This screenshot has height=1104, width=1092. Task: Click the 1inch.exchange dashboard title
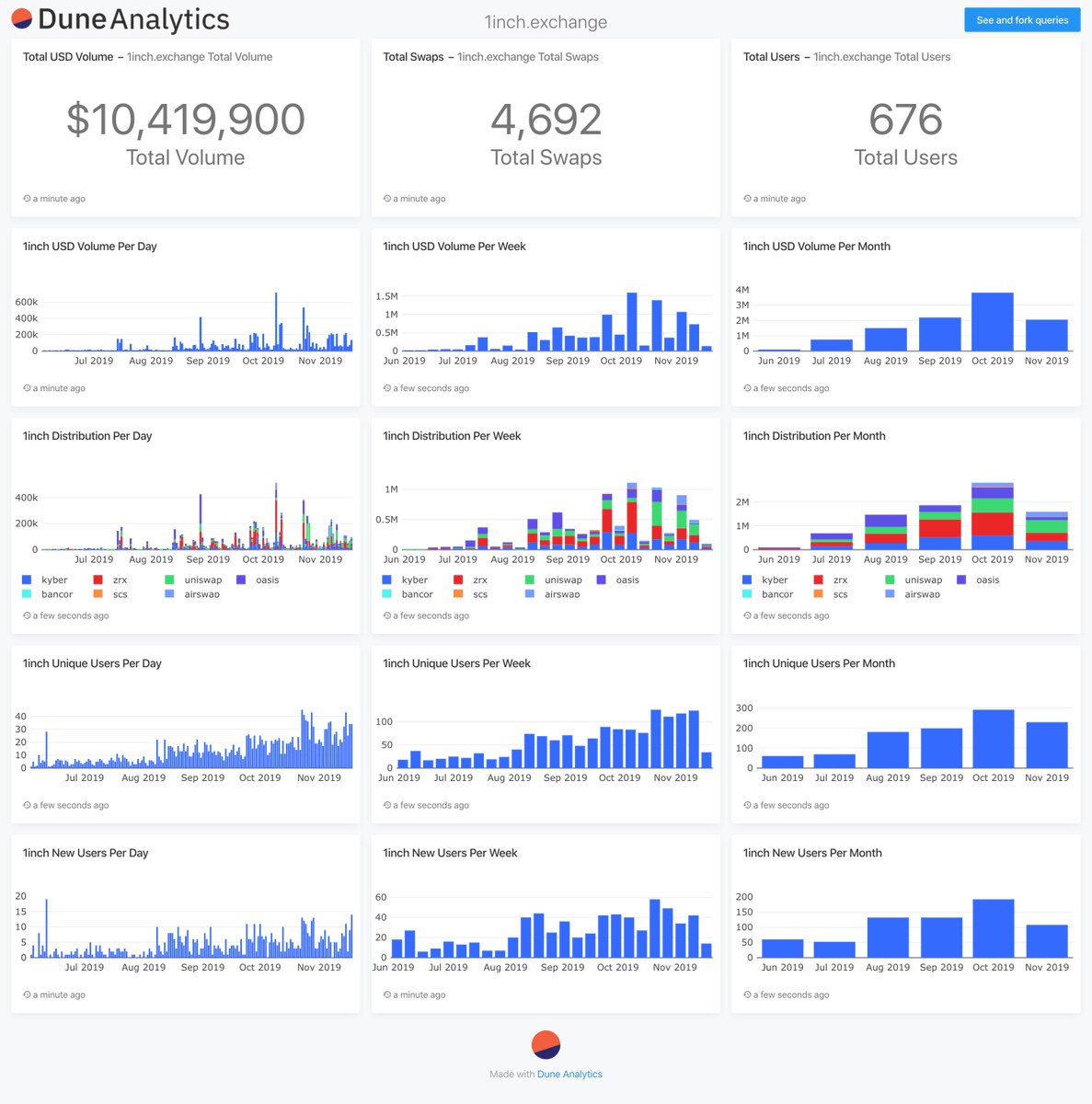[x=546, y=21]
